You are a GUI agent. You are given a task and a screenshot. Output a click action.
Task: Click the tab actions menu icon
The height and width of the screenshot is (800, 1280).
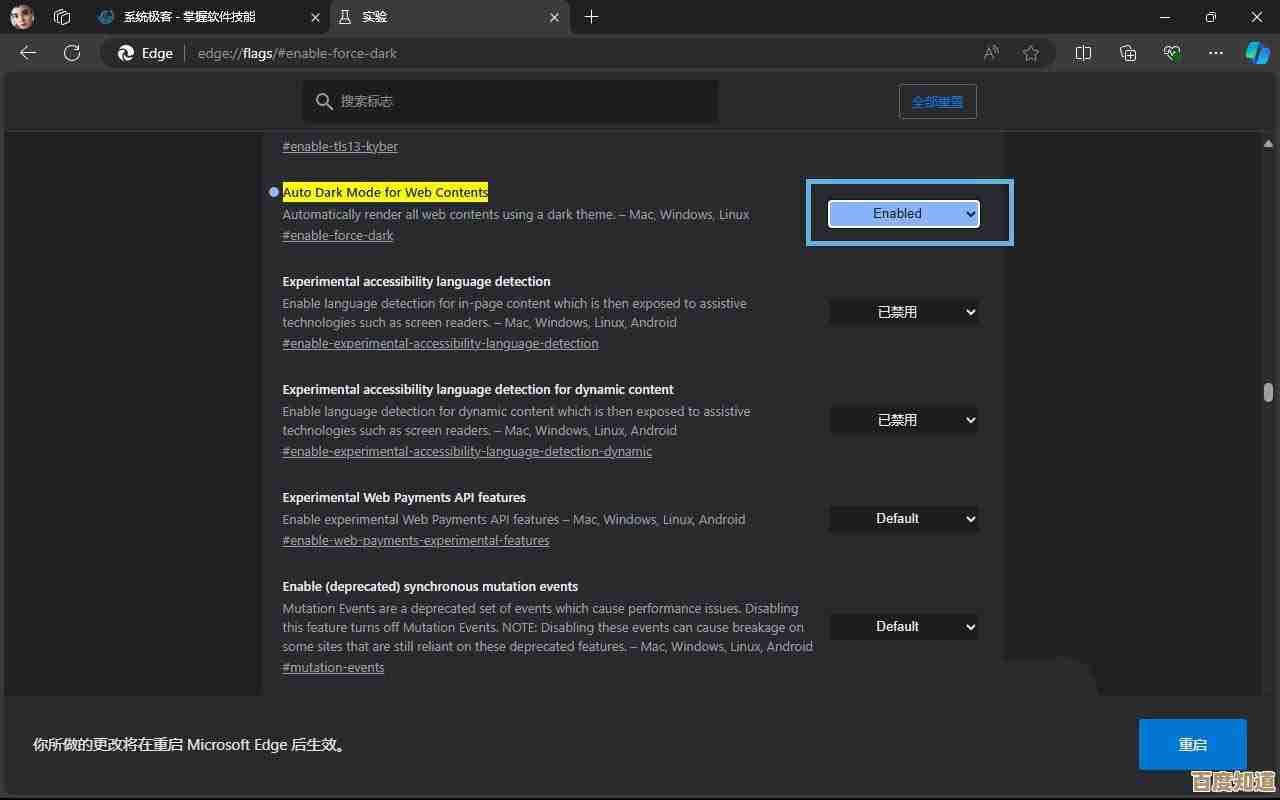pos(61,17)
